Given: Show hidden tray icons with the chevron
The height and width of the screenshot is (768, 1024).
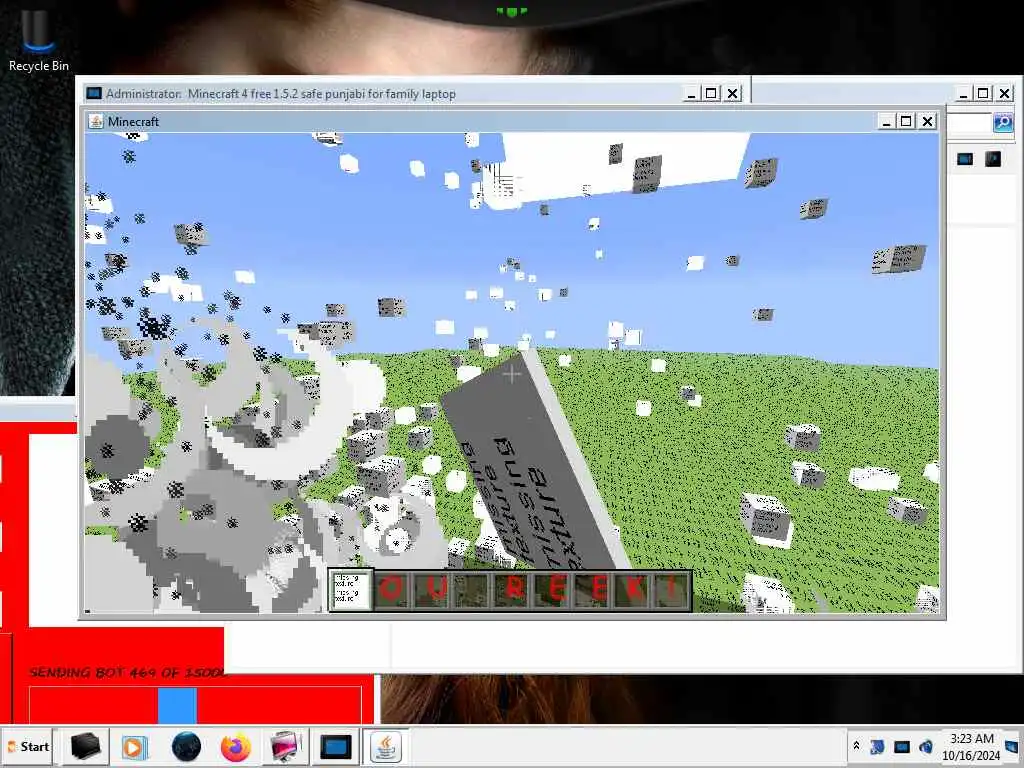Looking at the screenshot, I should 856,745.
